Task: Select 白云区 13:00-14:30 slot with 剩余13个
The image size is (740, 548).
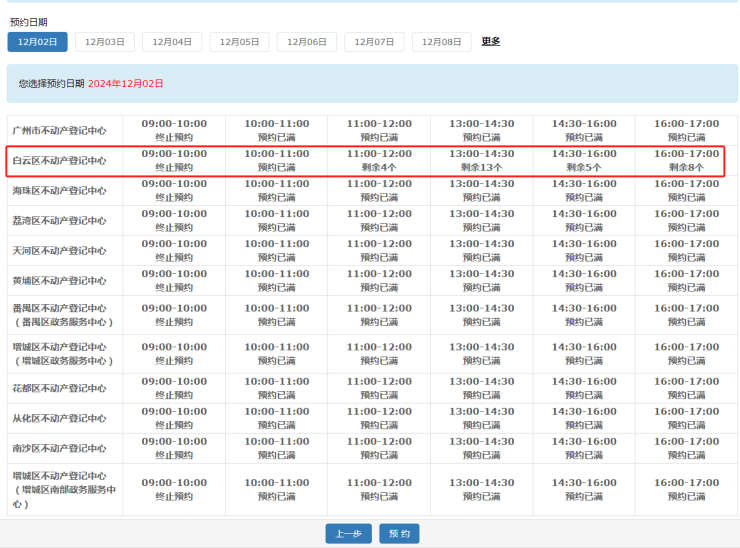Action: click(x=481, y=160)
